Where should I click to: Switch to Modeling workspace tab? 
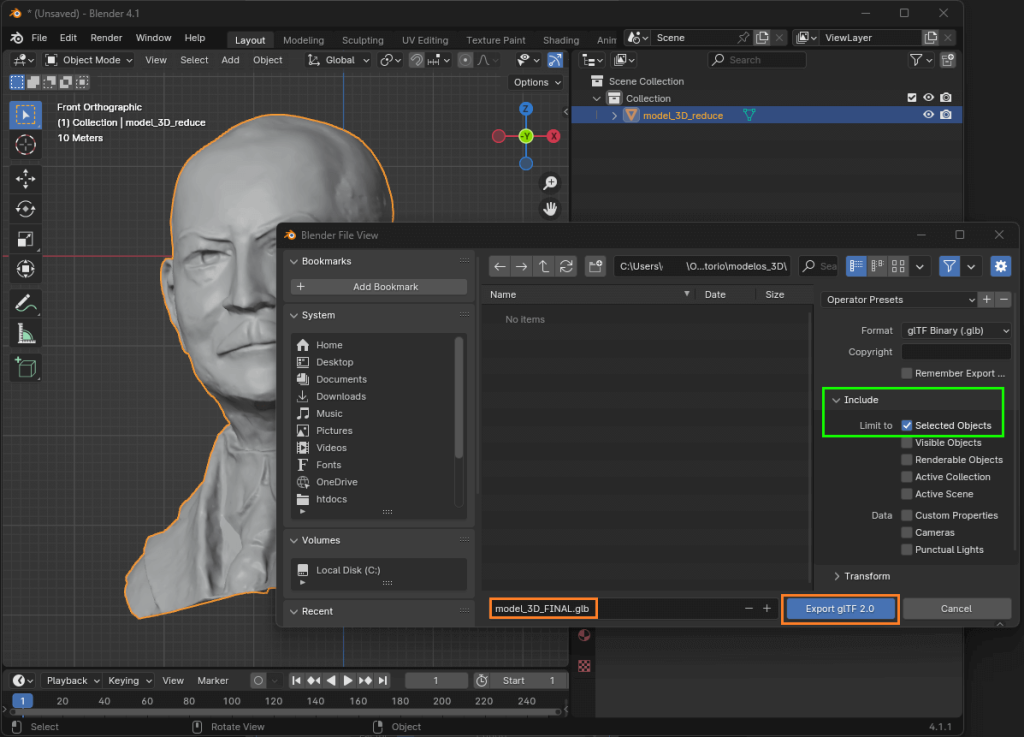pyautogui.click(x=303, y=40)
